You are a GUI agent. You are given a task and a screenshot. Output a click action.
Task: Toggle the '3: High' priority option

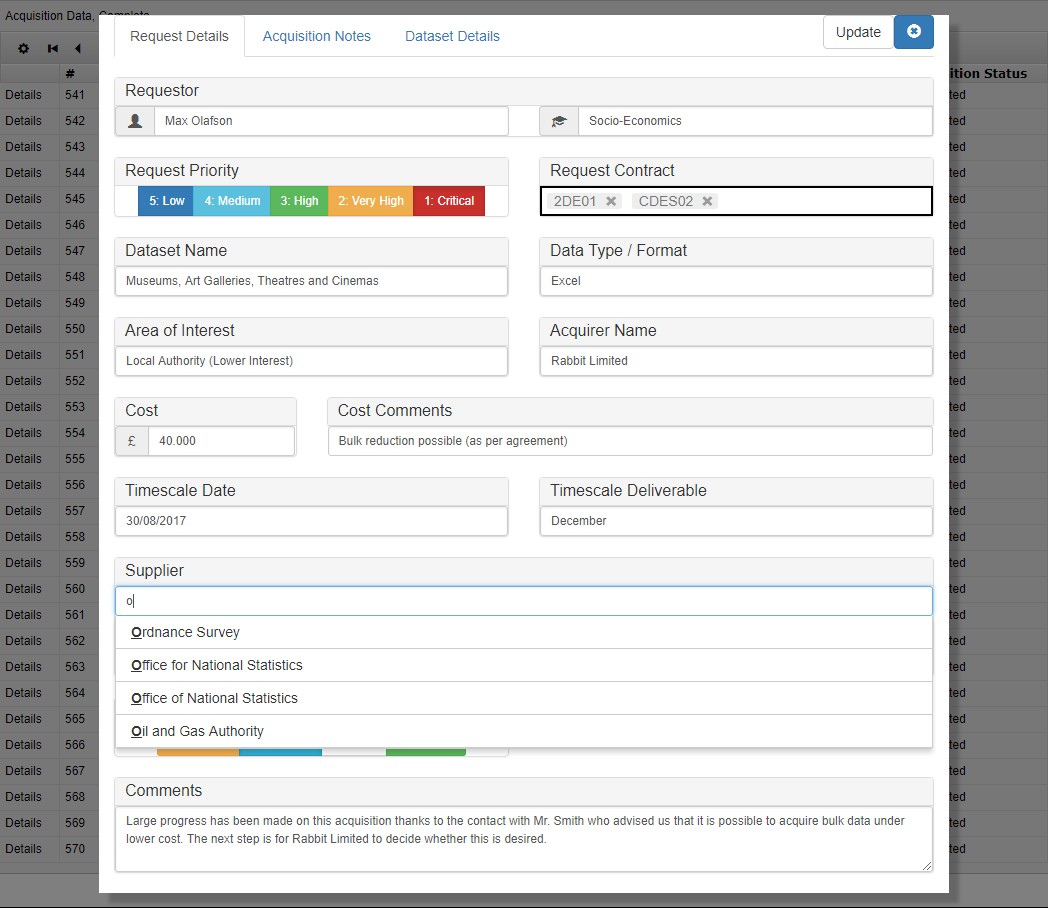(x=298, y=200)
